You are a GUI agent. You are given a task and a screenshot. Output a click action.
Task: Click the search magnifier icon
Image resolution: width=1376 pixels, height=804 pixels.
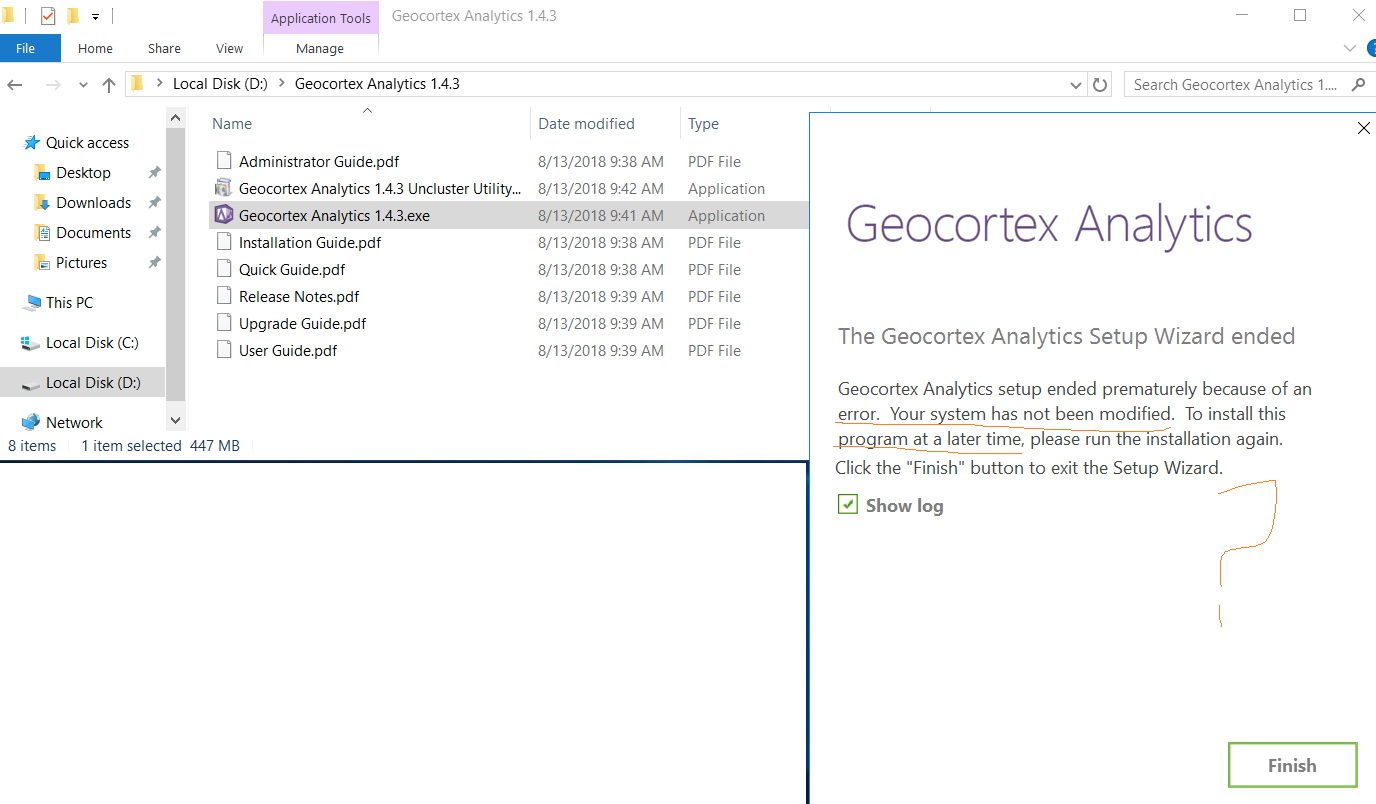(1357, 85)
